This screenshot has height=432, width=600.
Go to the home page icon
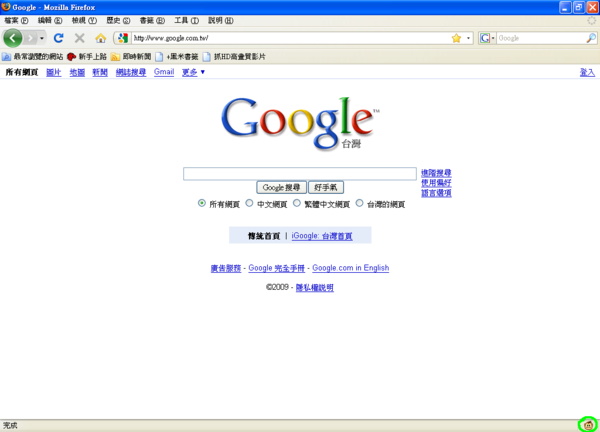100,38
